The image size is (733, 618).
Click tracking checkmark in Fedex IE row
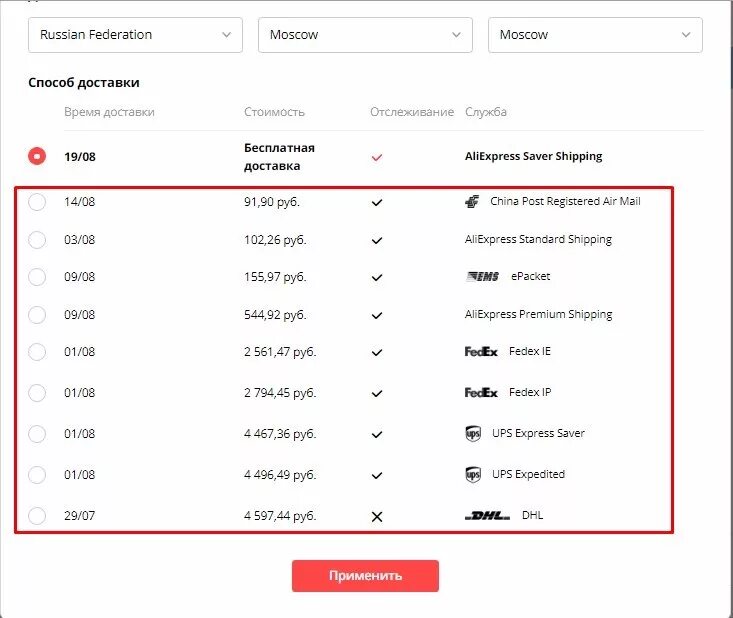pos(377,352)
